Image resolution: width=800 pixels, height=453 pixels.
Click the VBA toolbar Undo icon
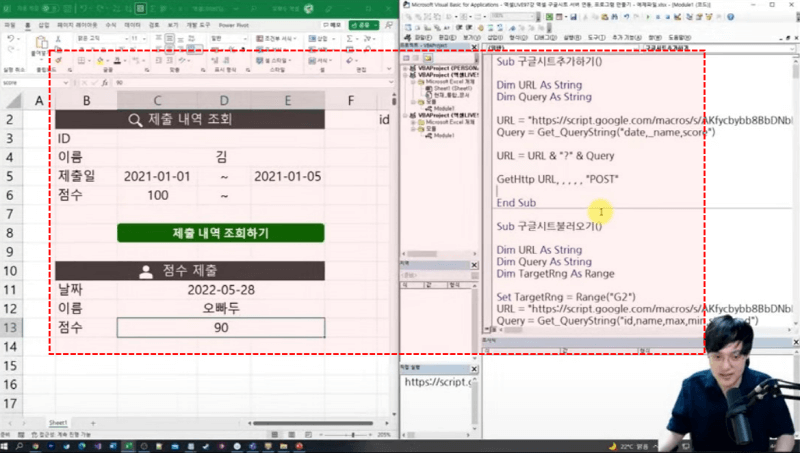point(627,17)
